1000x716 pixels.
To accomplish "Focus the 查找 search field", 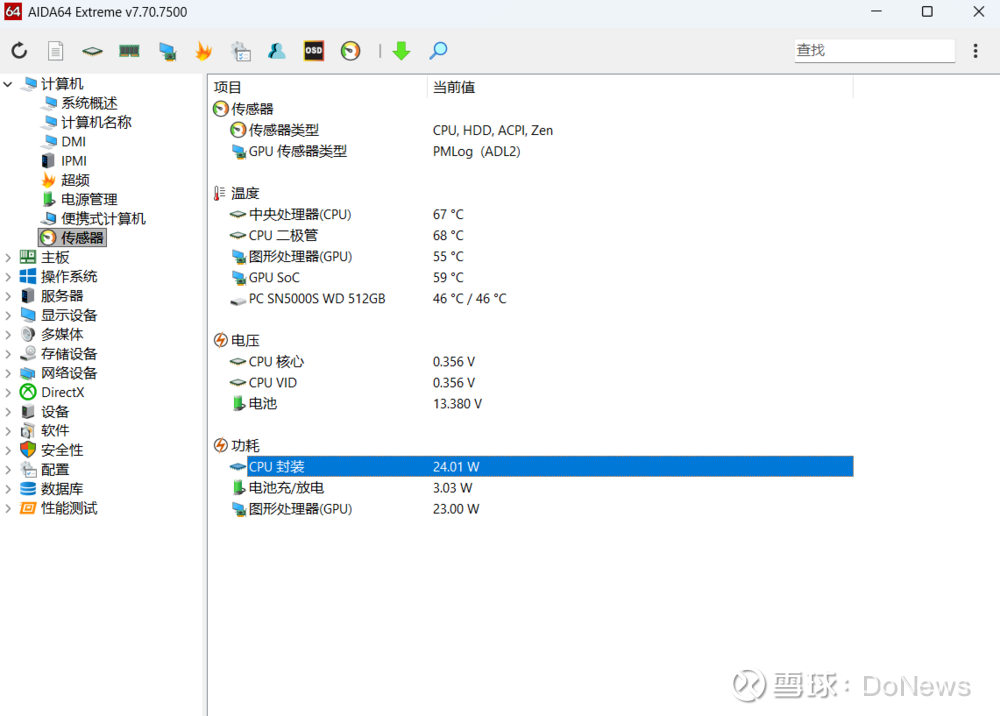I will [874, 50].
